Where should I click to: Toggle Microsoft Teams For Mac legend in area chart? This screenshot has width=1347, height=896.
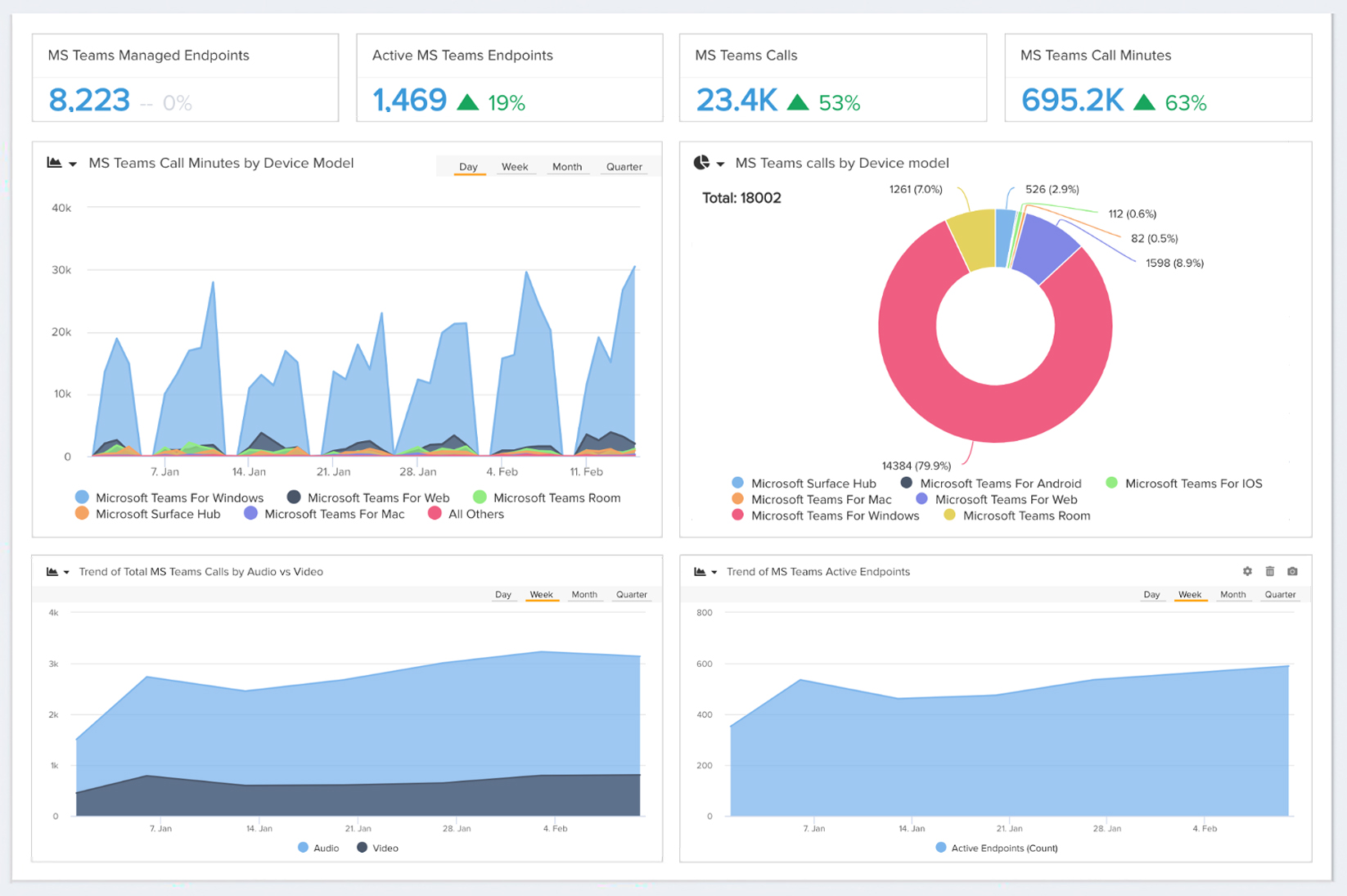tap(325, 514)
